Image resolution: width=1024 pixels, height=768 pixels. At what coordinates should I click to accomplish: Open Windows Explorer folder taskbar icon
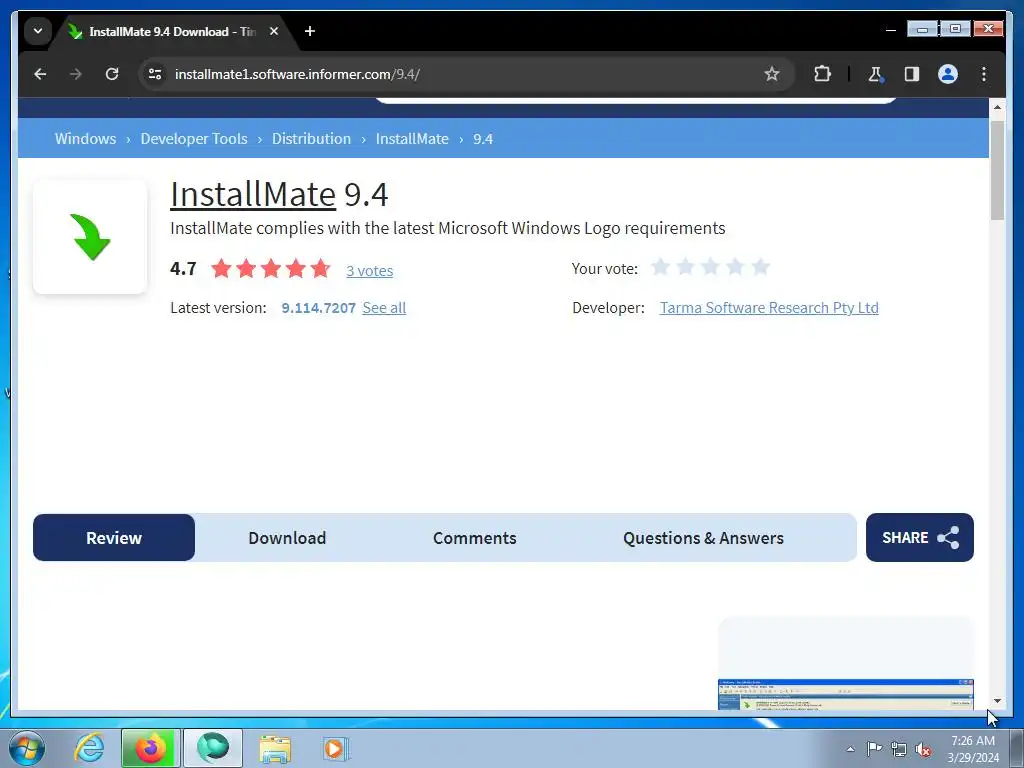pyautogui.click(x=275, y=748)
